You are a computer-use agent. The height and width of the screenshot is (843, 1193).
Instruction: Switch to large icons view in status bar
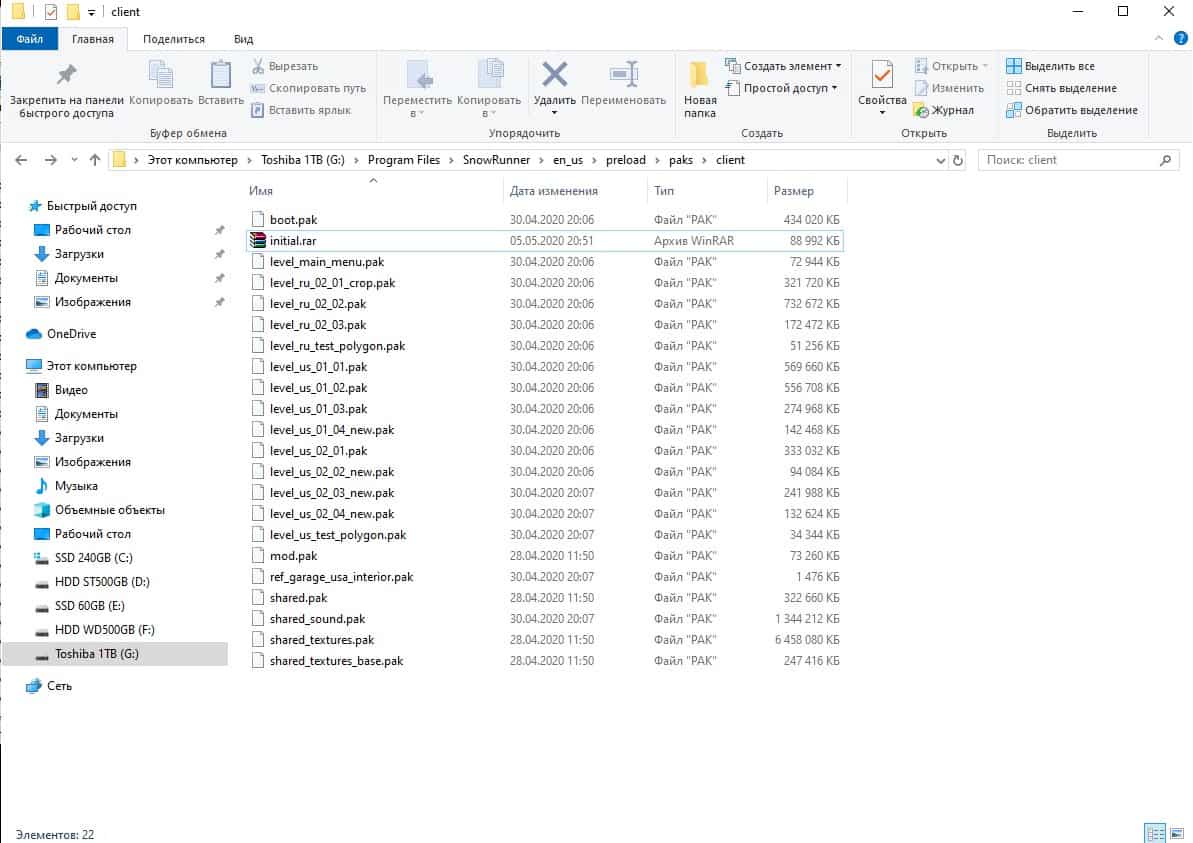1177,833
